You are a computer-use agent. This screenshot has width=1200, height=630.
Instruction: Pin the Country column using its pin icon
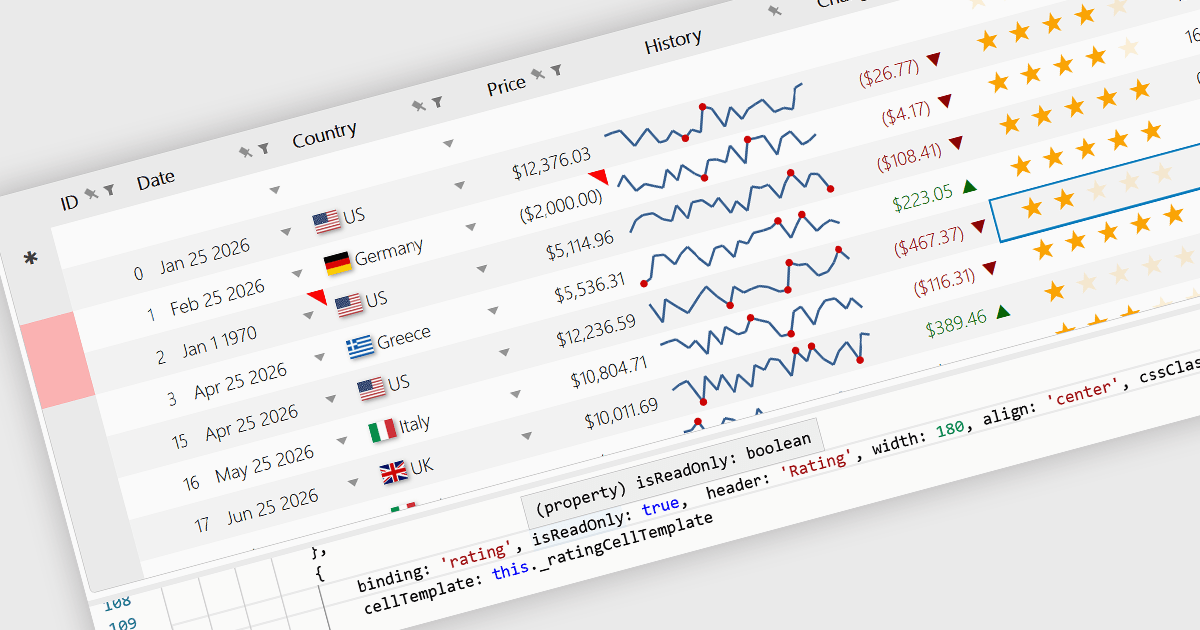point(418,106)
